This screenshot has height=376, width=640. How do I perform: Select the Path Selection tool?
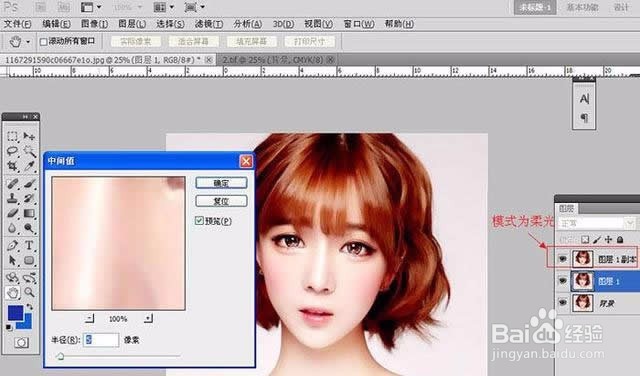coord(12,260)
